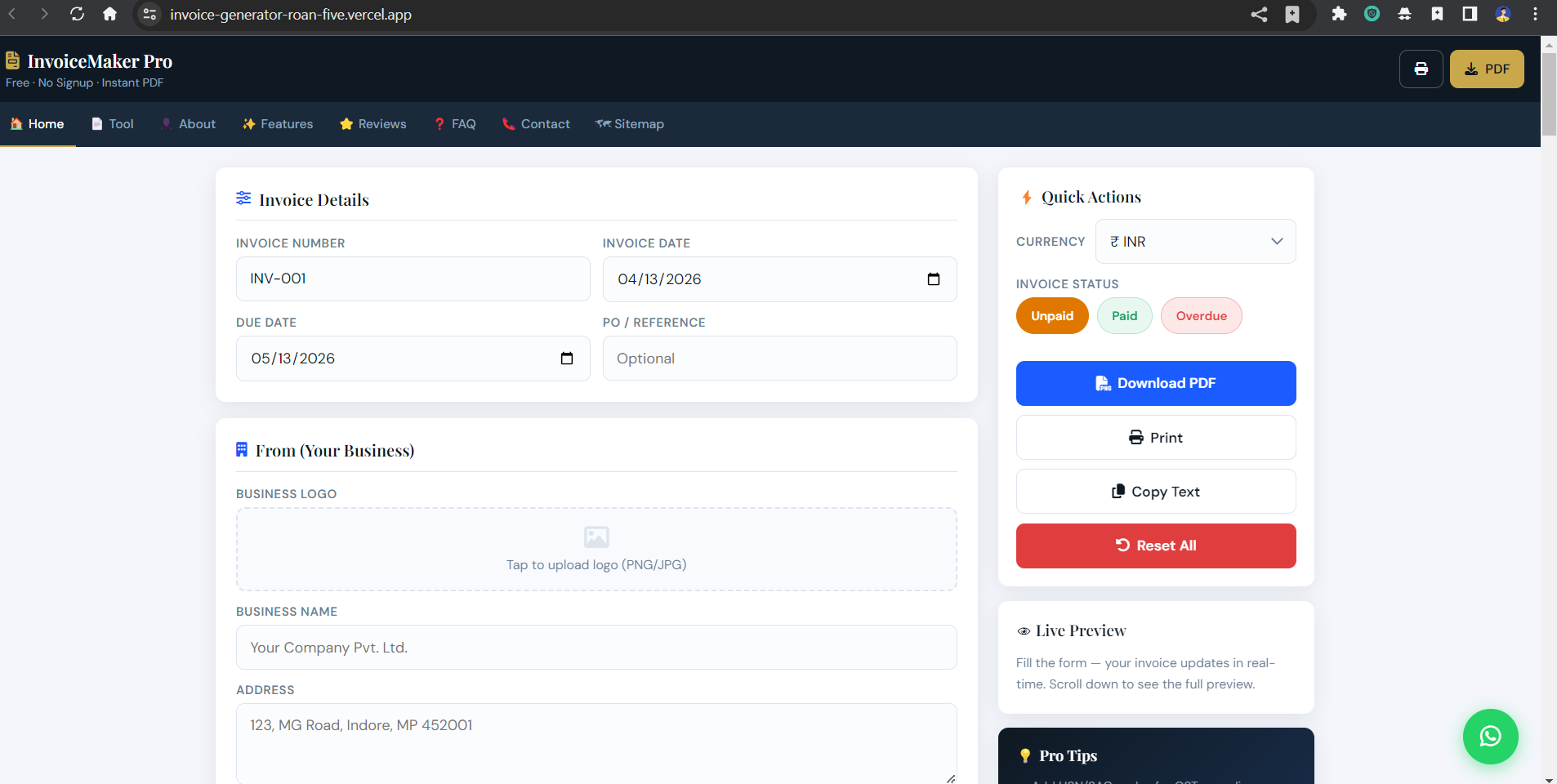Viewport: 1557px width, 784px height.
Task: Open the INR currency dropdown
Action: coord(1195,241)
